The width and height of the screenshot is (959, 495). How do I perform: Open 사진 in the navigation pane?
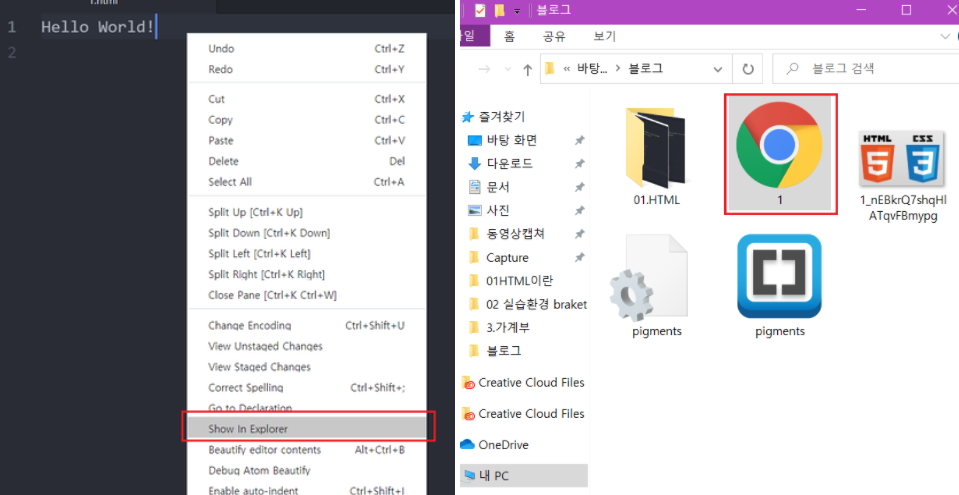pos(498,210)
